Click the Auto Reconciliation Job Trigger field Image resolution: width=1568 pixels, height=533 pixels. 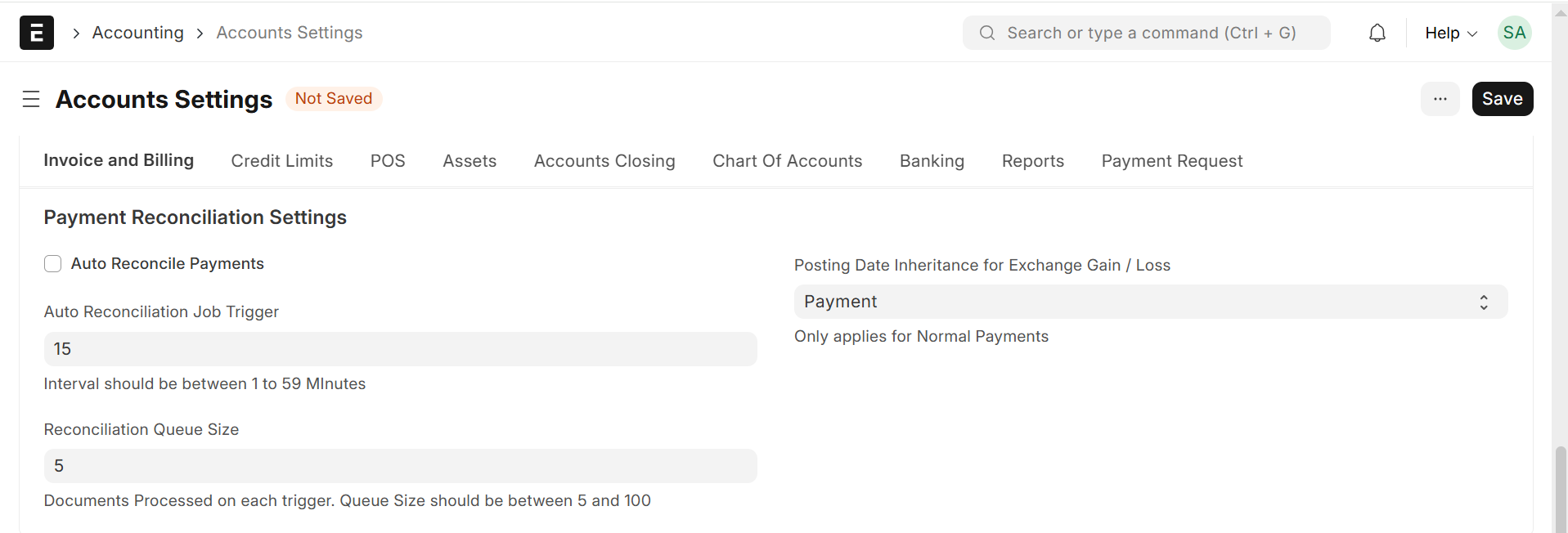click(400, 349)
